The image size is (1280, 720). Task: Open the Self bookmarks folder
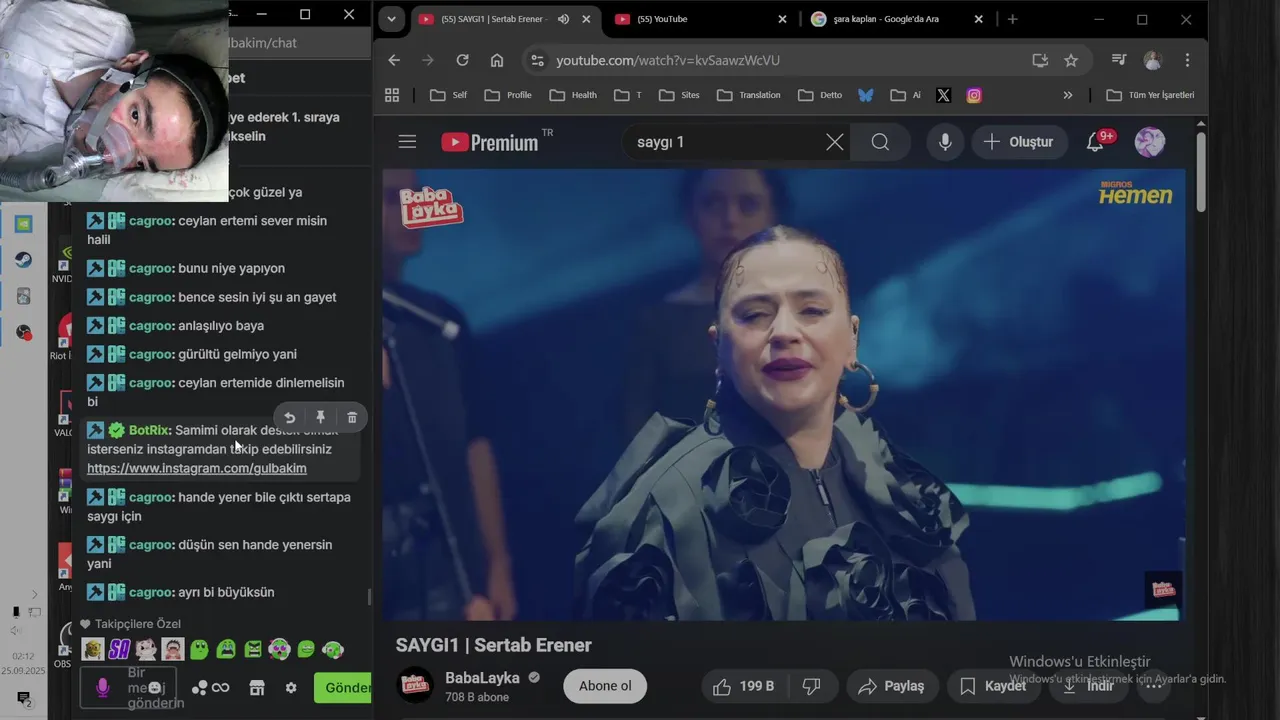coord(448,95)
